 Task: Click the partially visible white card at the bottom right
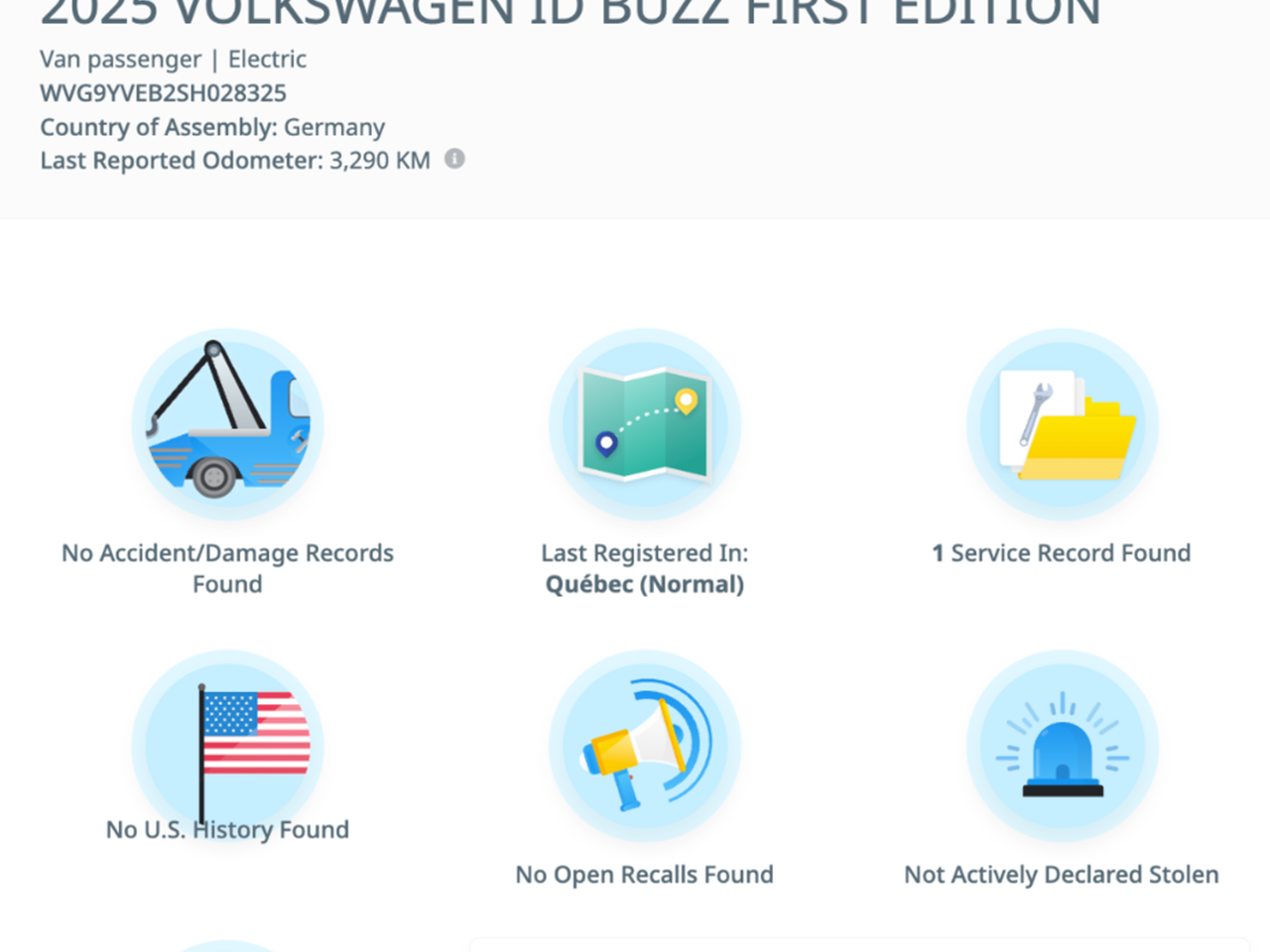(859, 945)
